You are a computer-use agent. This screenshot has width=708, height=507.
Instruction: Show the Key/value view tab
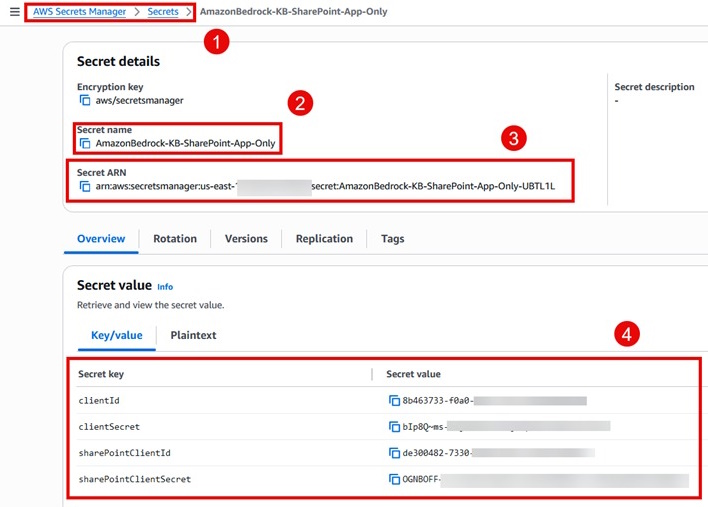(x=116, y=335)
